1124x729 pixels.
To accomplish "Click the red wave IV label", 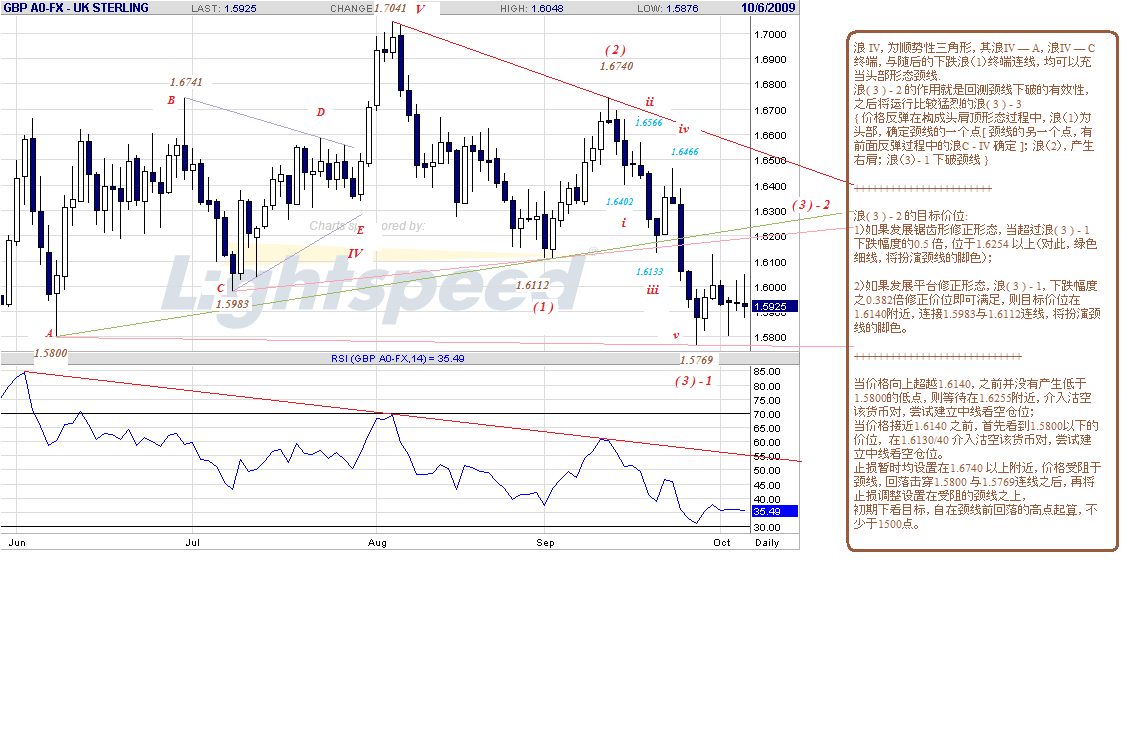I will [356, 254].
